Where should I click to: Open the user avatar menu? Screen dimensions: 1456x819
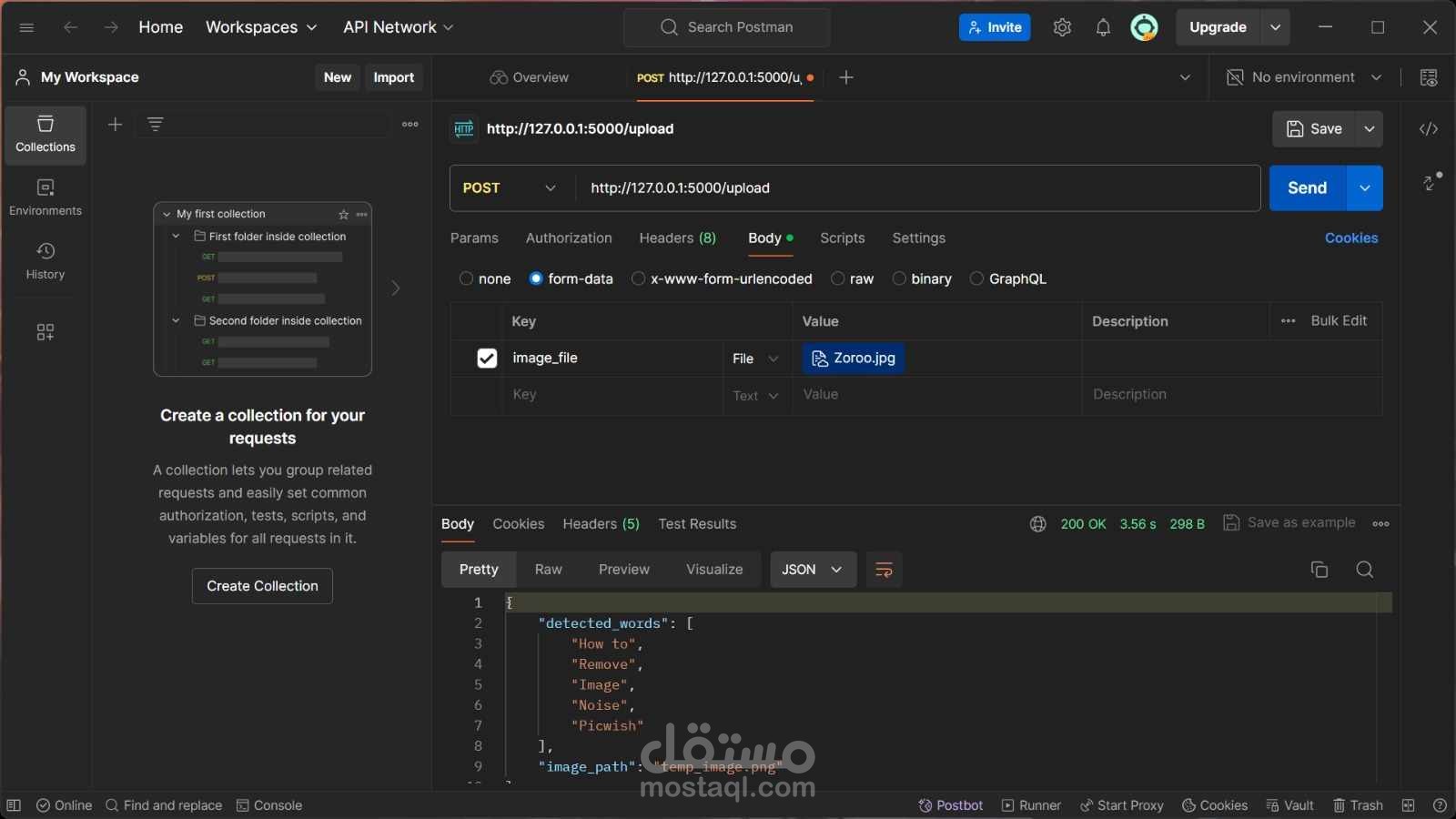(x=1144, y=27)
